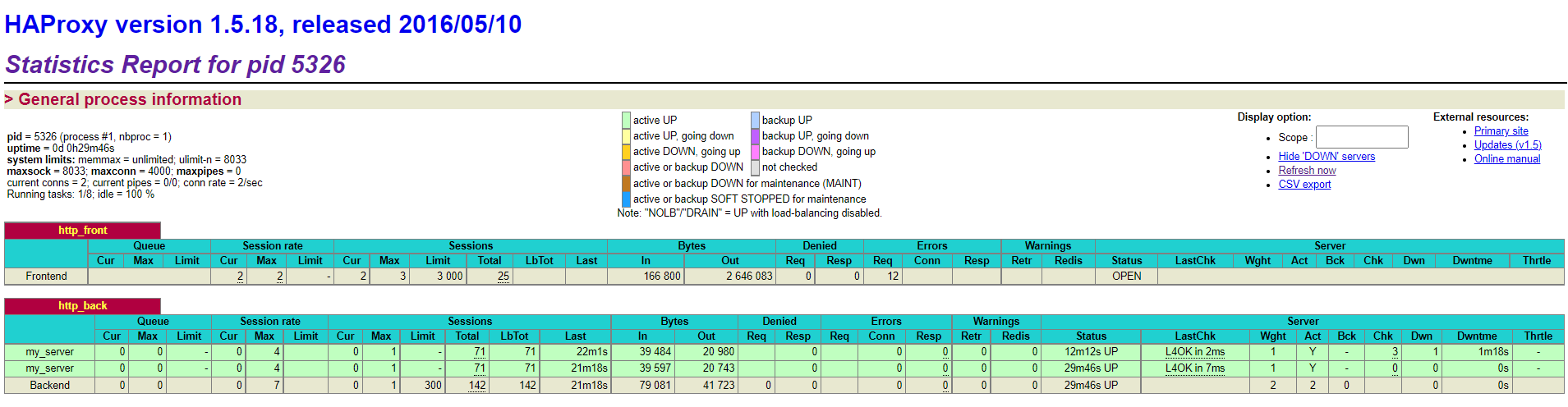
Task: Click the L4OK in 2ms check result
Action: click(x=1194, y=352)
